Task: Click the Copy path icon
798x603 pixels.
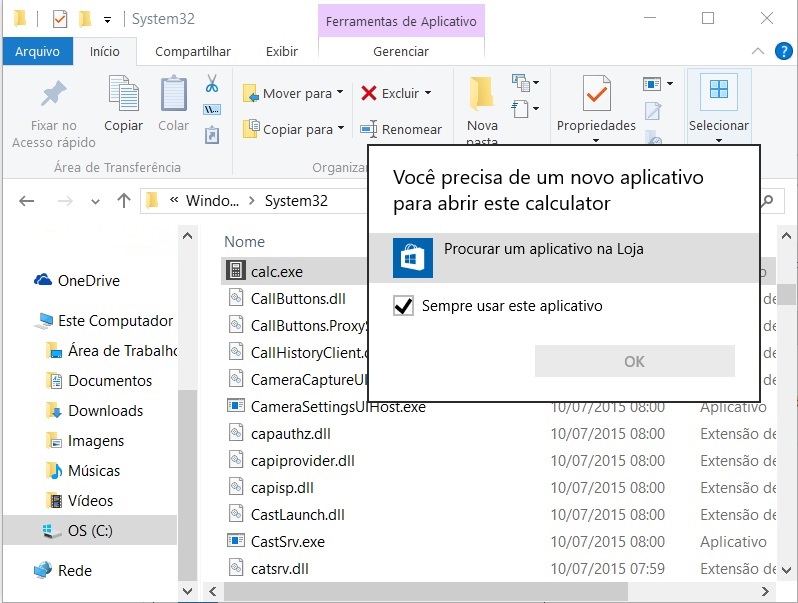Action: (x=212, y=109)
